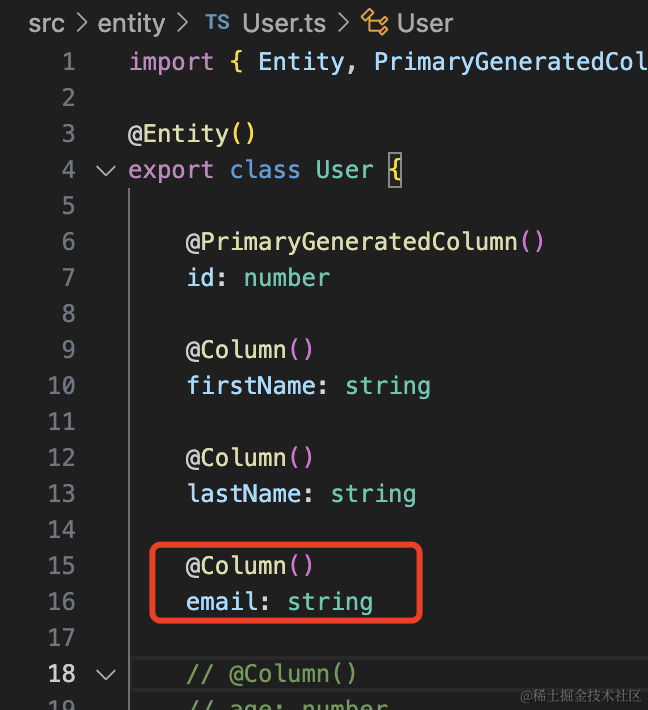Click line number 15 in the gutter

click(62, 566)
